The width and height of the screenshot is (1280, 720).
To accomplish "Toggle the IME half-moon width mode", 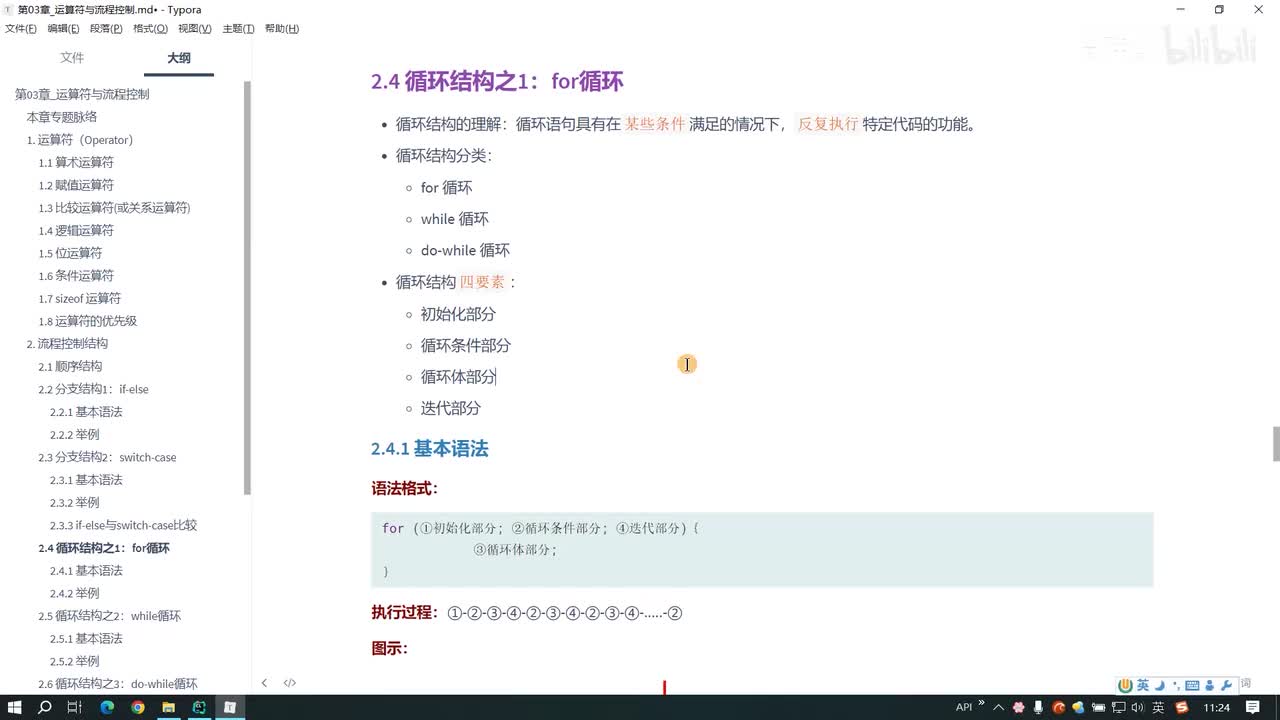I will 1160,685.
